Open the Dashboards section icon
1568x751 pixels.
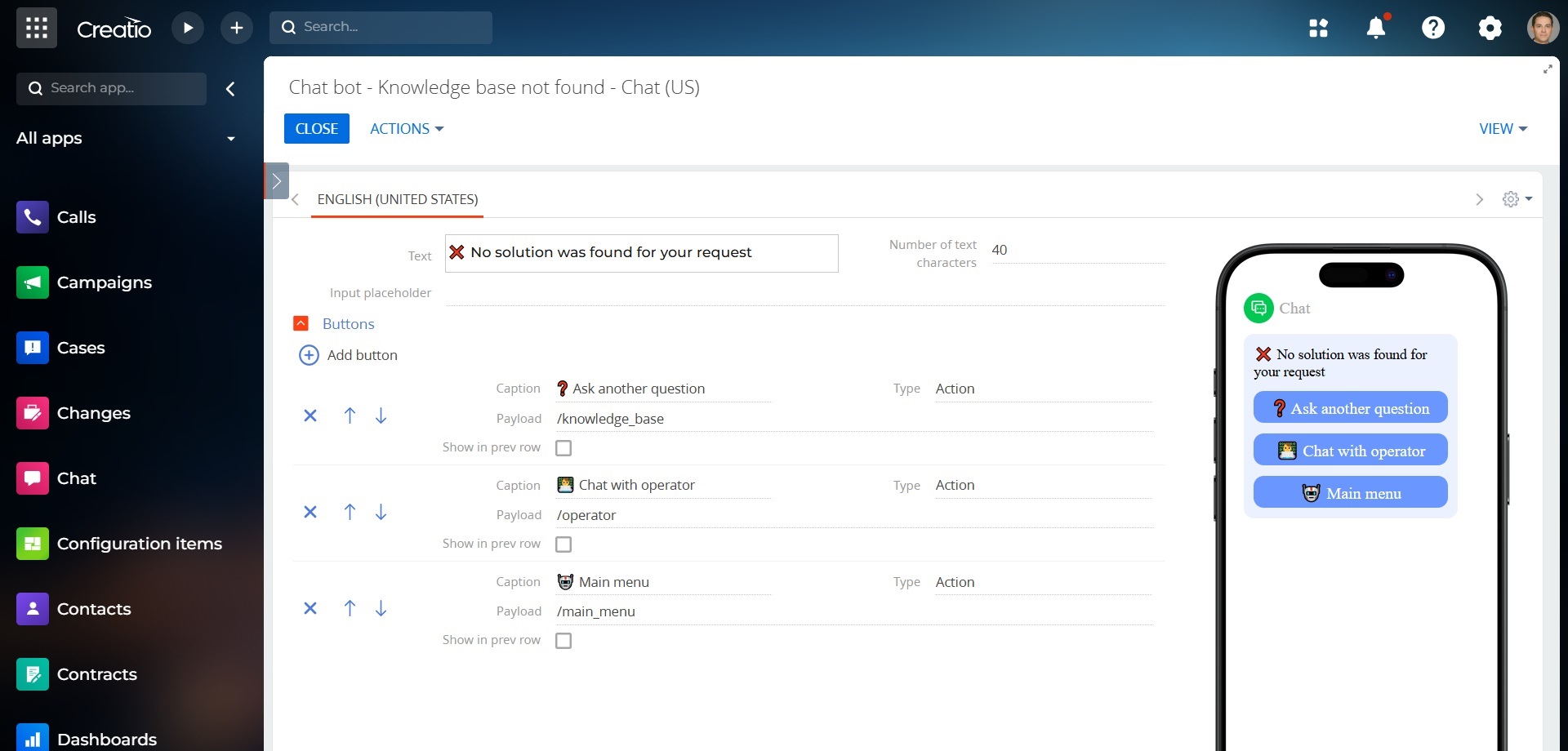33,739
